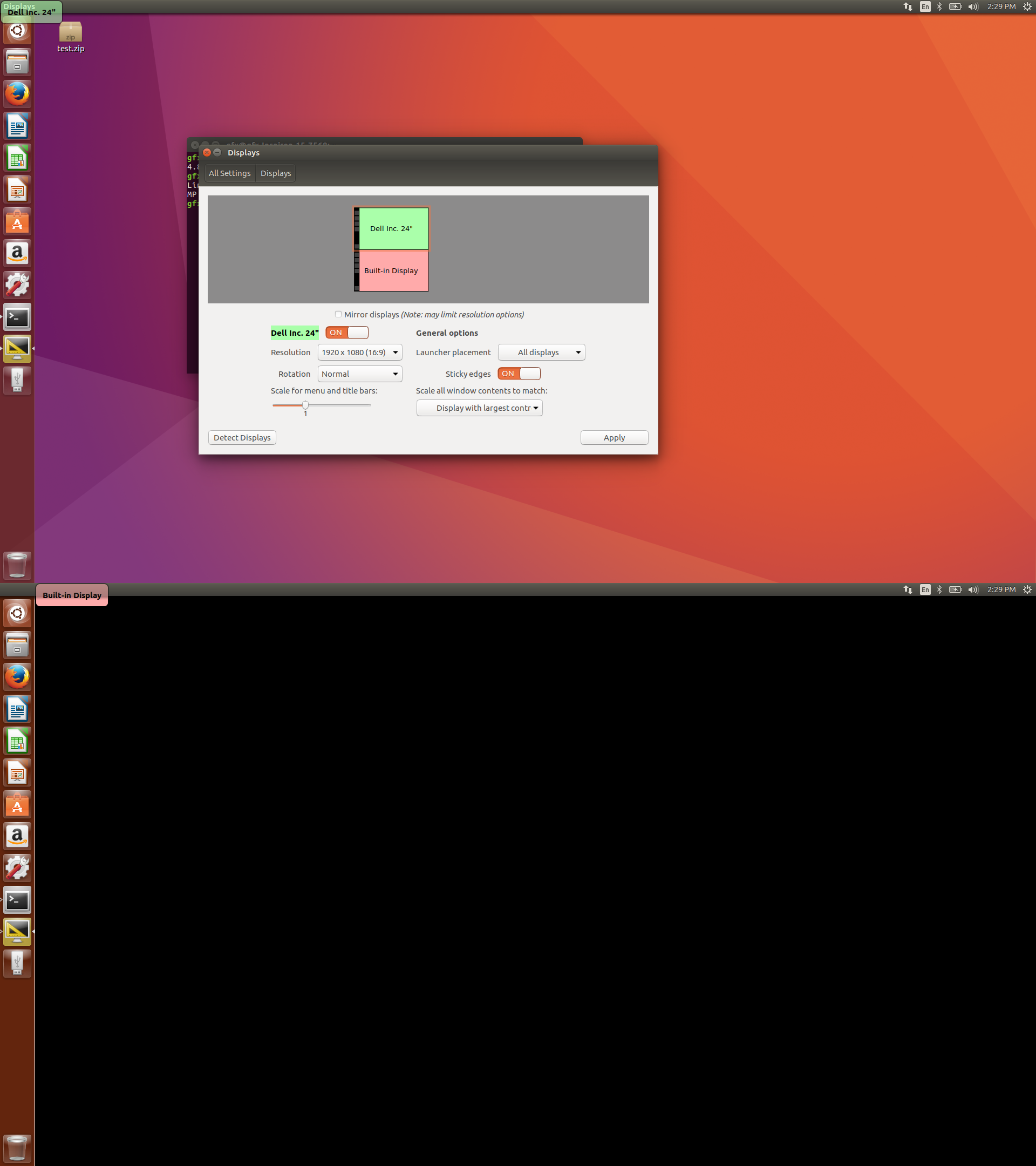Click the menu scale slider handle

click(x=305, y=405)
